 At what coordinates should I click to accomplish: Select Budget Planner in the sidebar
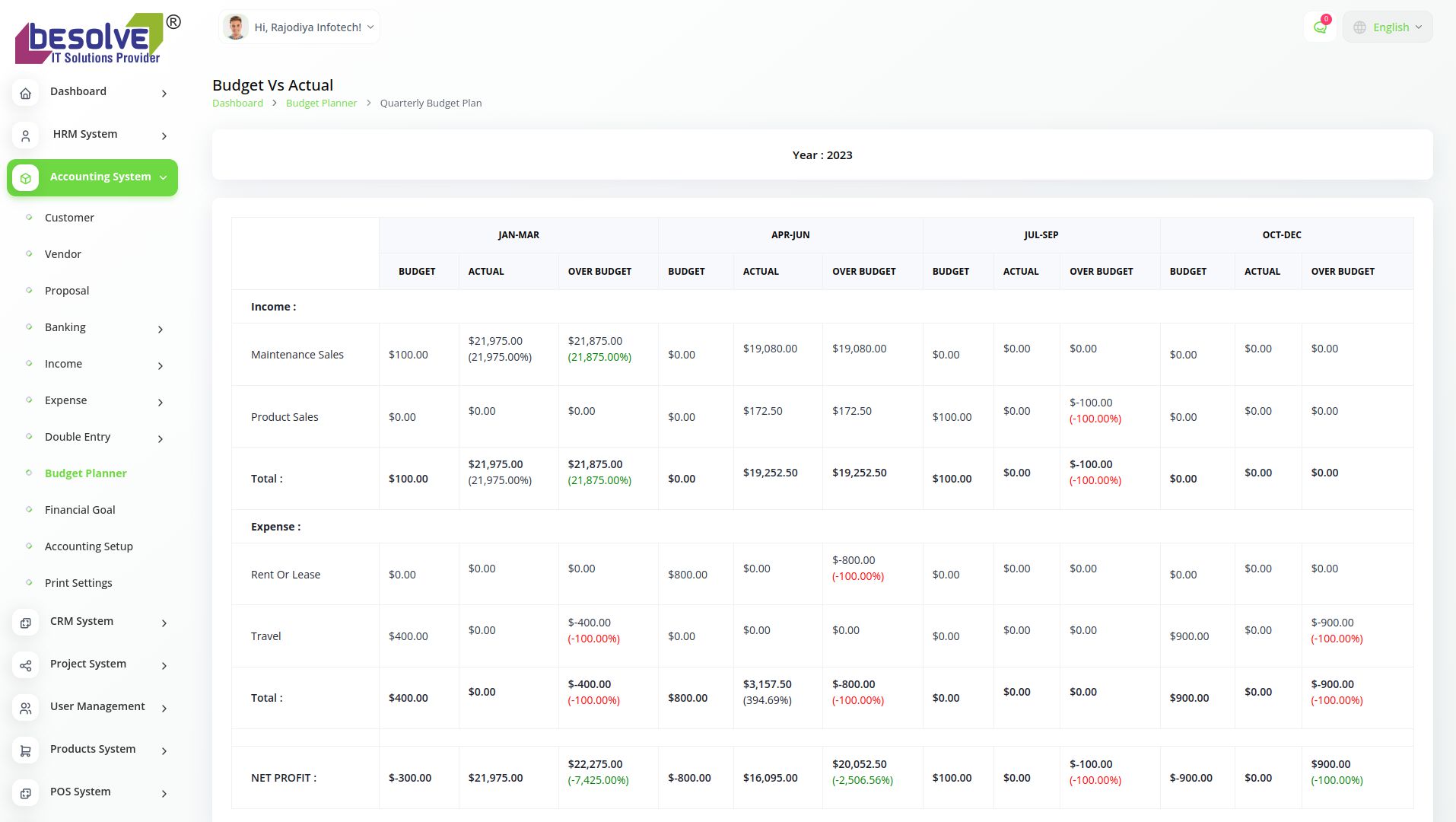click(x=85, y=473)
